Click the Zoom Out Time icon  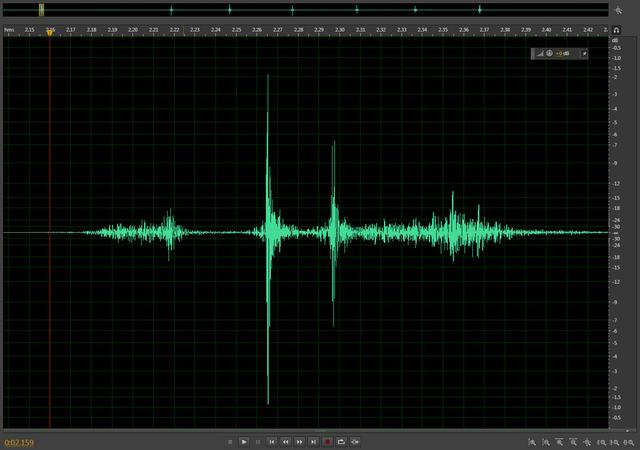pyautogui.click(x=573, y=442)
